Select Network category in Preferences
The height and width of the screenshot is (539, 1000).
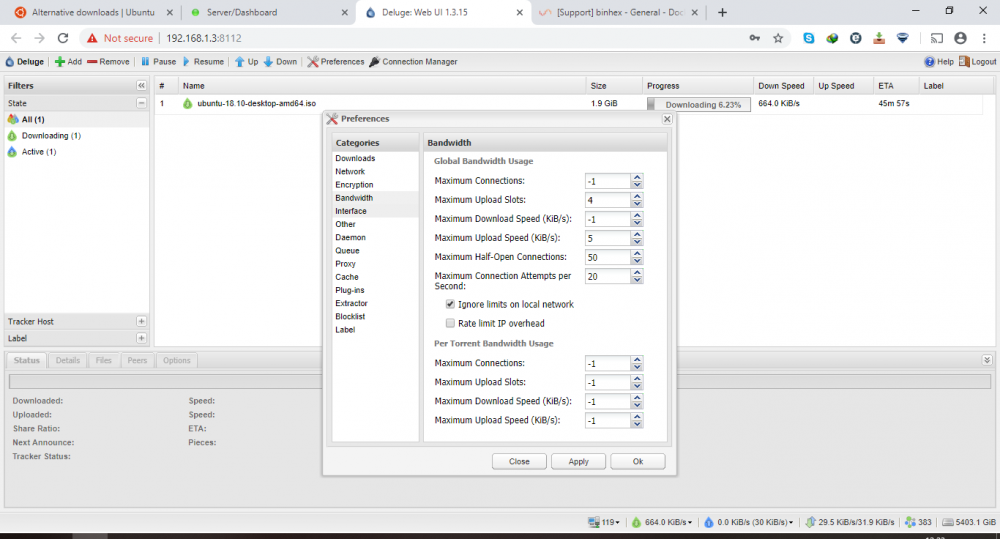(375, 172)
